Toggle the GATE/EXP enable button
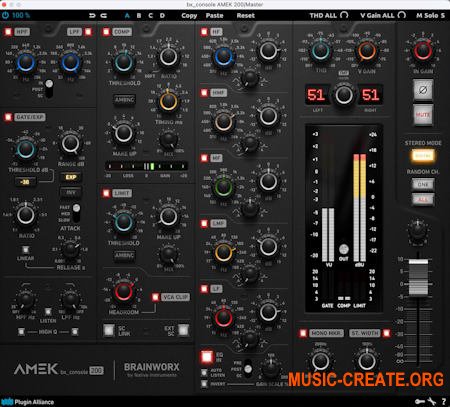This screenshot has width=450, height=407. pos(8,117)
